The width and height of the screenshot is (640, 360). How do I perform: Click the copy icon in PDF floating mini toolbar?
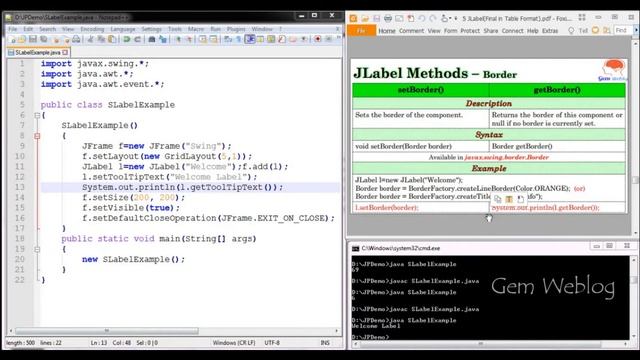[498, 199]
